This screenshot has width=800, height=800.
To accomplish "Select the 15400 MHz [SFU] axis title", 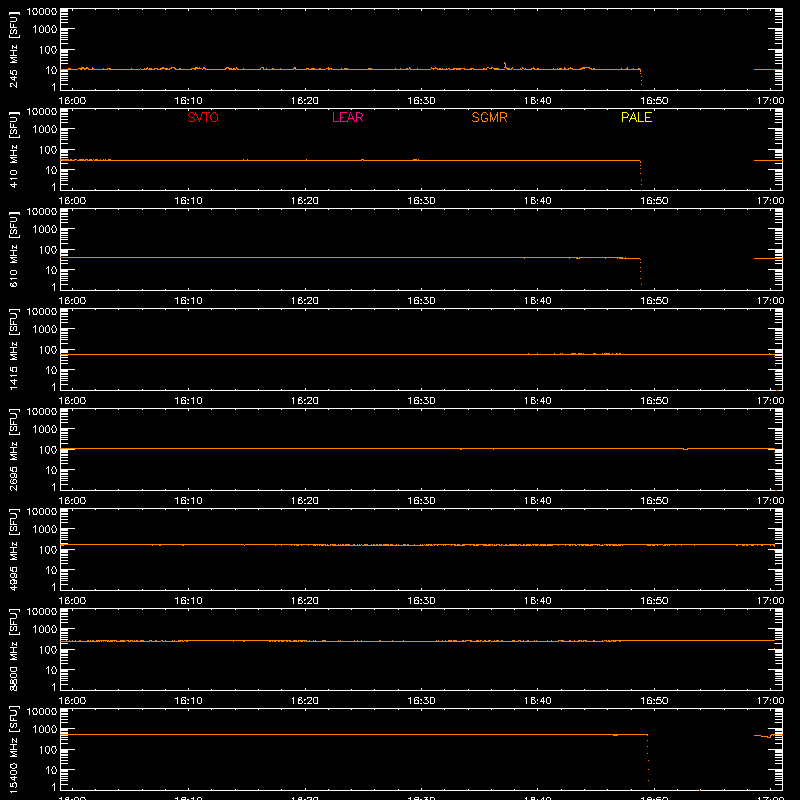I will pyautogui.click(x=13, y=749).
